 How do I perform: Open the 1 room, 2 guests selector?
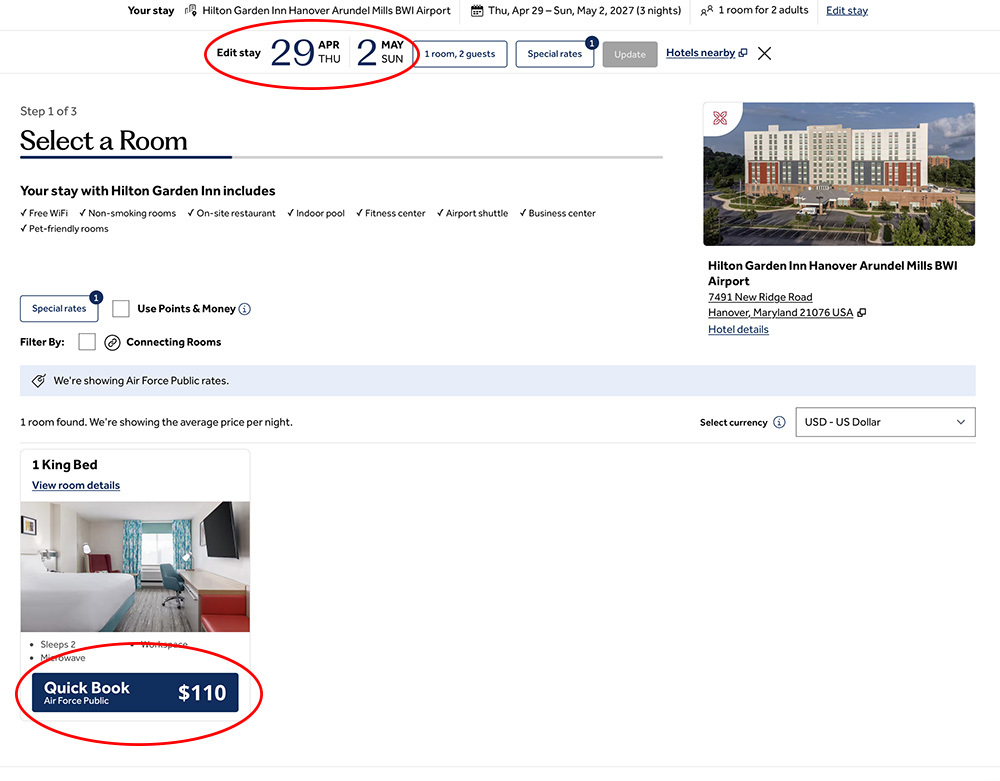pos(460,54)
